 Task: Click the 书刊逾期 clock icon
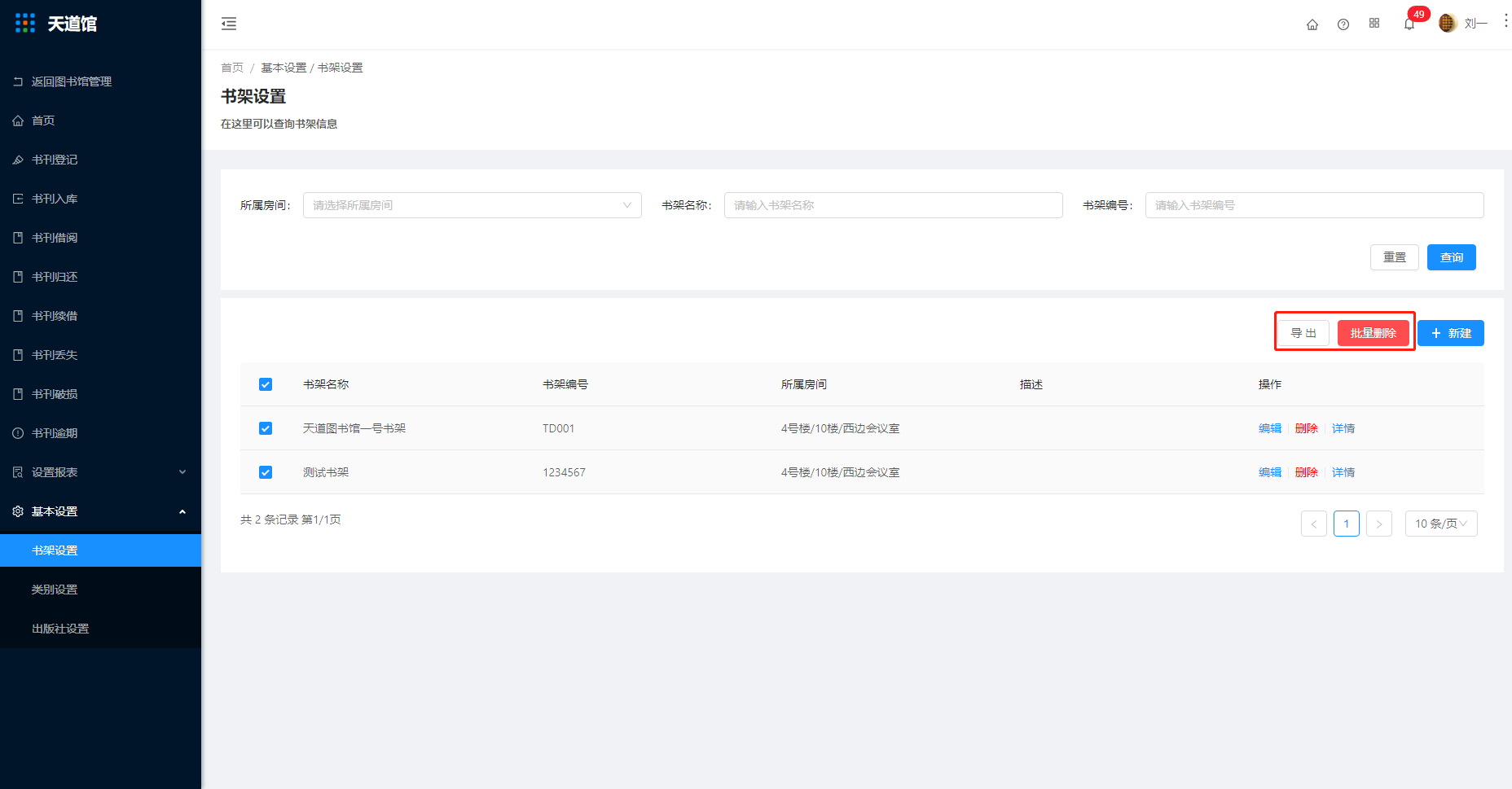click(18, 433)
